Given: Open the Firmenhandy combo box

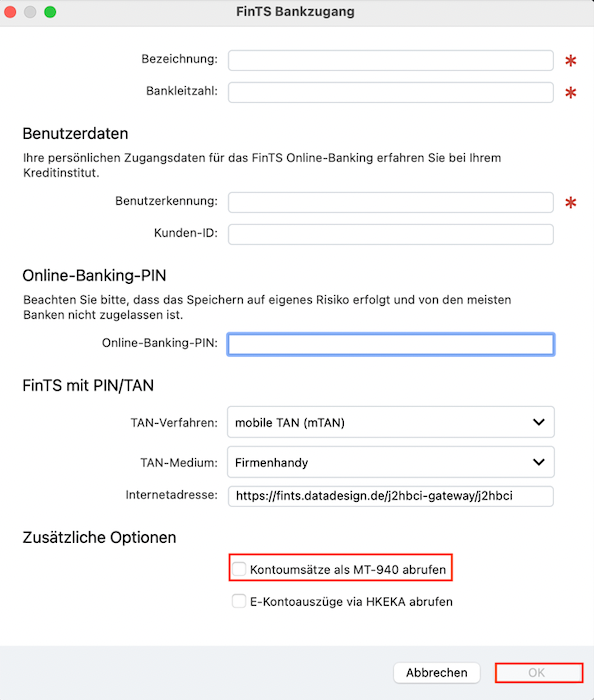Looking at the screenshot, I should pos(391,462).
